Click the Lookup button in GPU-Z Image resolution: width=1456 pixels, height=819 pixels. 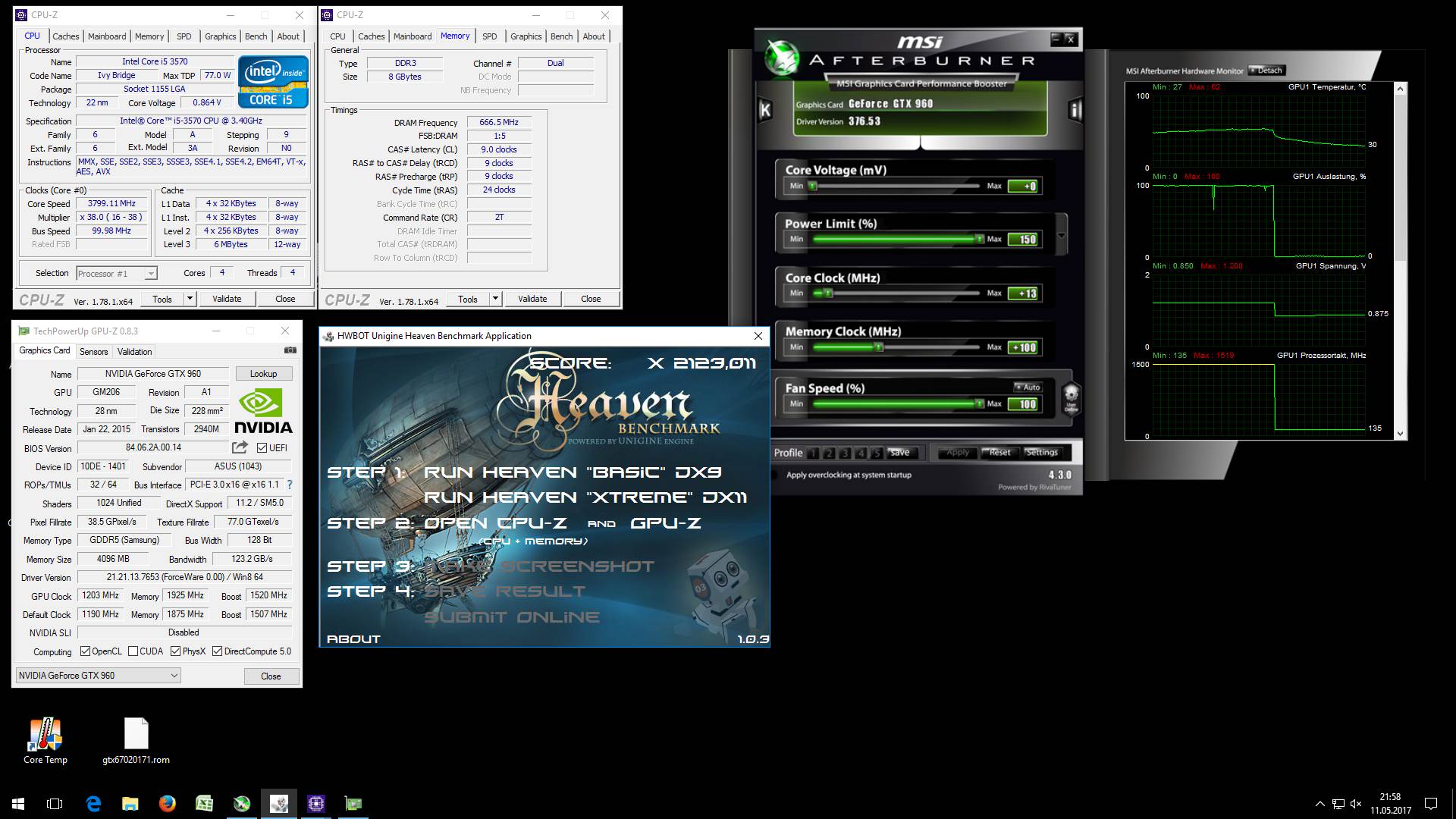pos(263,374)
